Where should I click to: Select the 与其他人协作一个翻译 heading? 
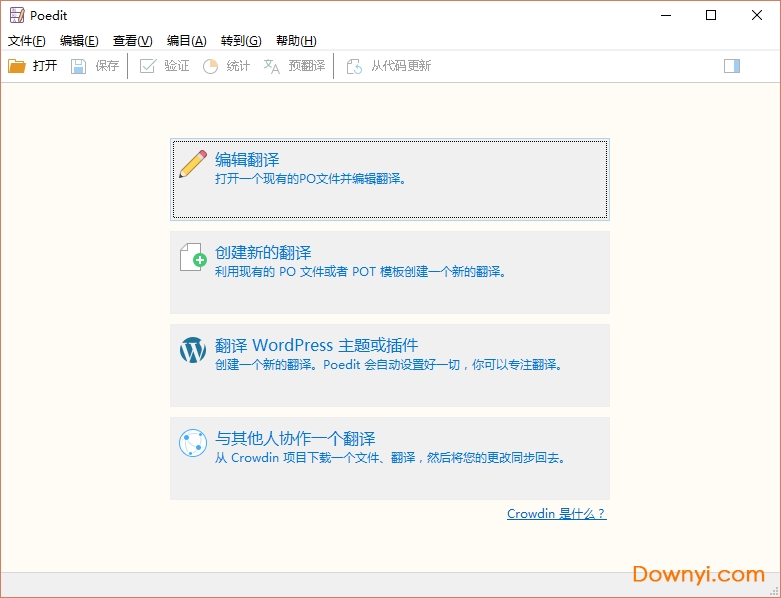coord(295,439)
